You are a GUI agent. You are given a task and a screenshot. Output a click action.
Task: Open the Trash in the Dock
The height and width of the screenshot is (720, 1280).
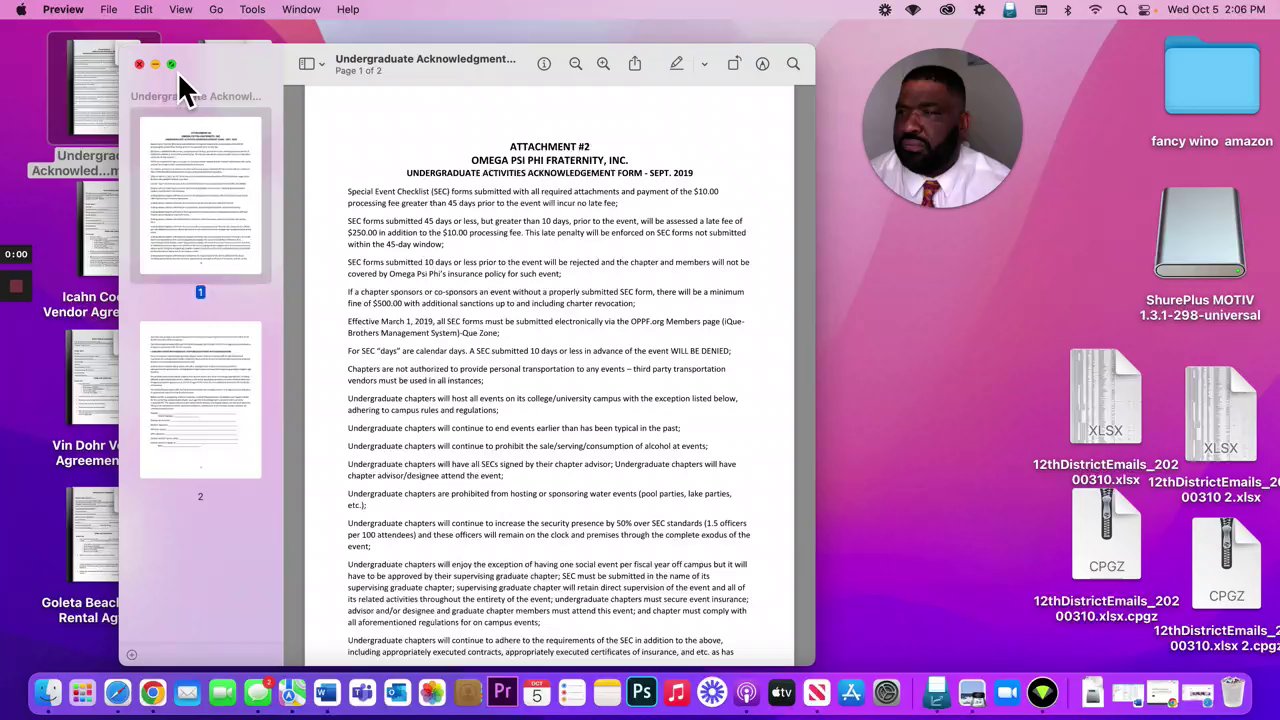click(x=1233, y=692)
